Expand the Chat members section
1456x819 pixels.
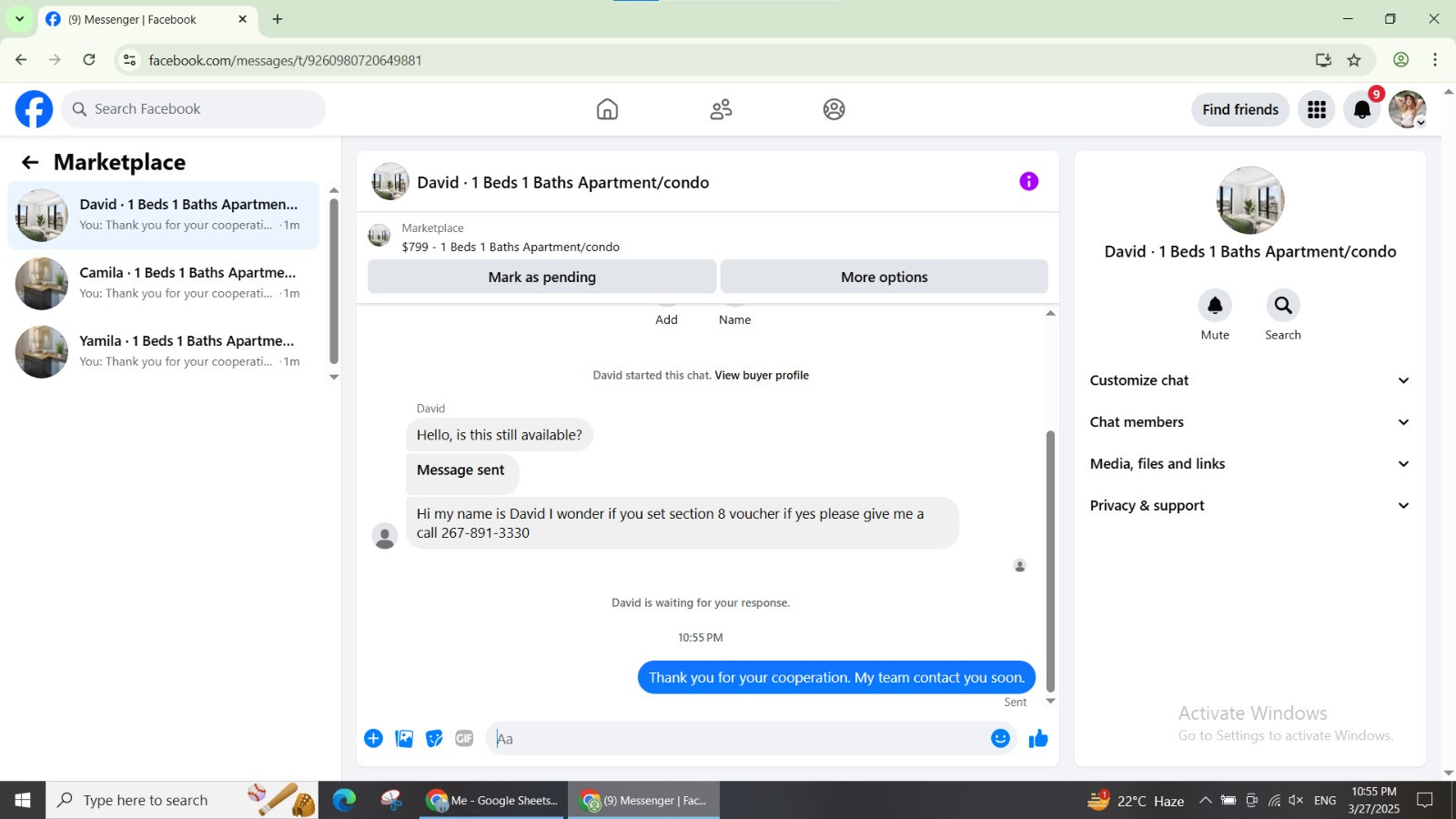coord(1250,422)
